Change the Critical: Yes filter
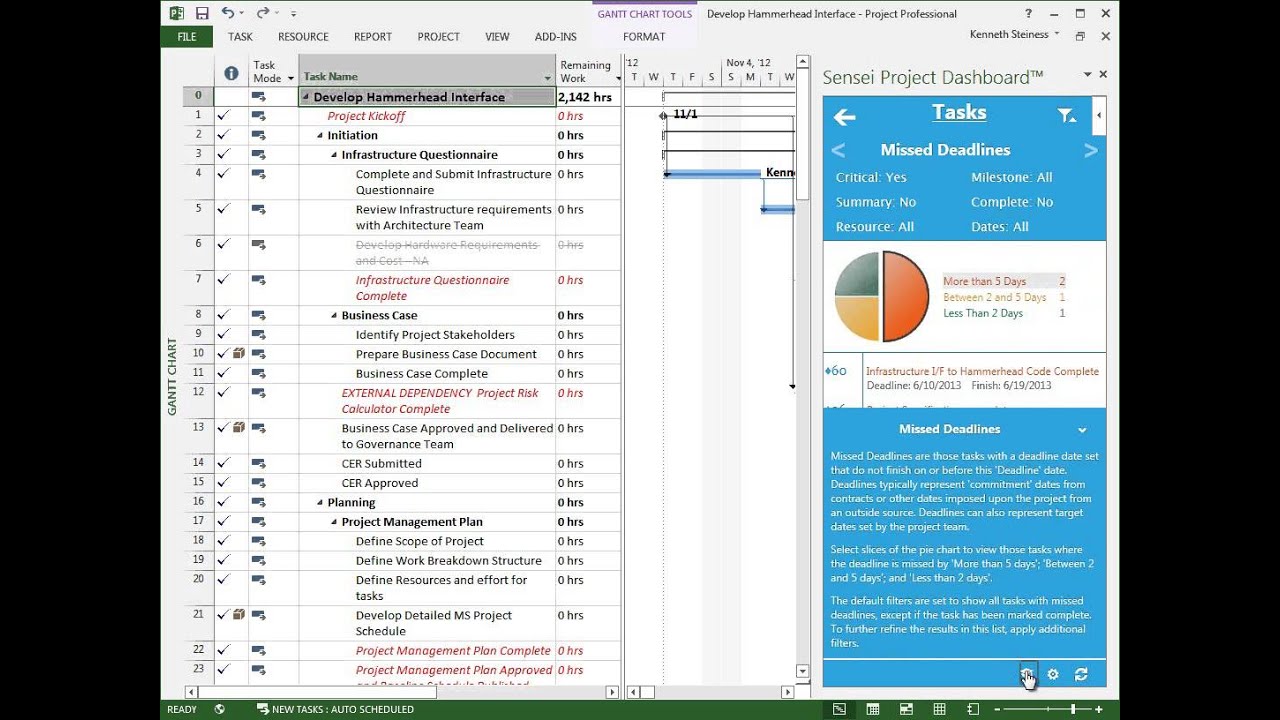The image size is (1280, 720). (x=871, y=177)
